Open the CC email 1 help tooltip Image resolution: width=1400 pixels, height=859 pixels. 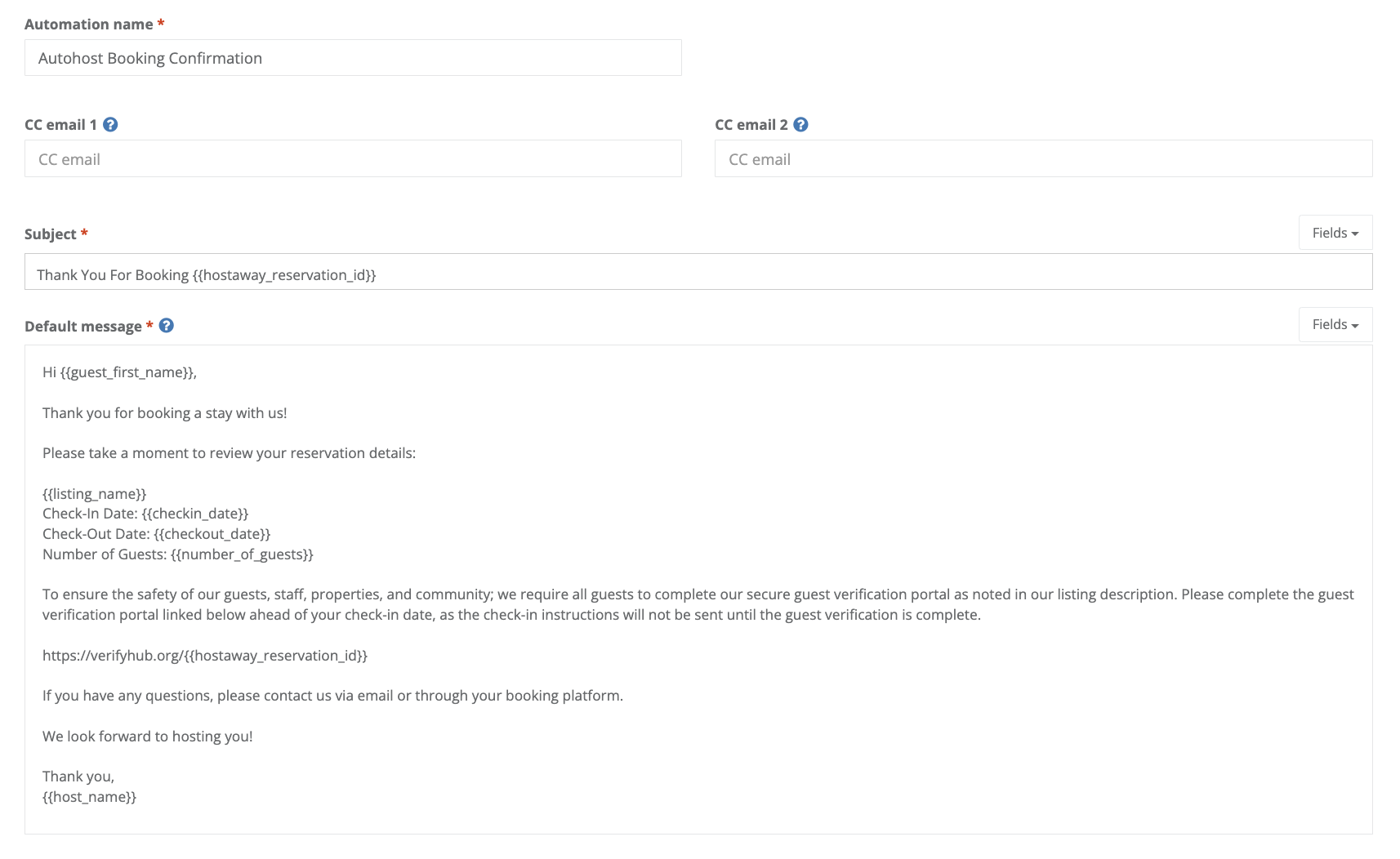112,124
